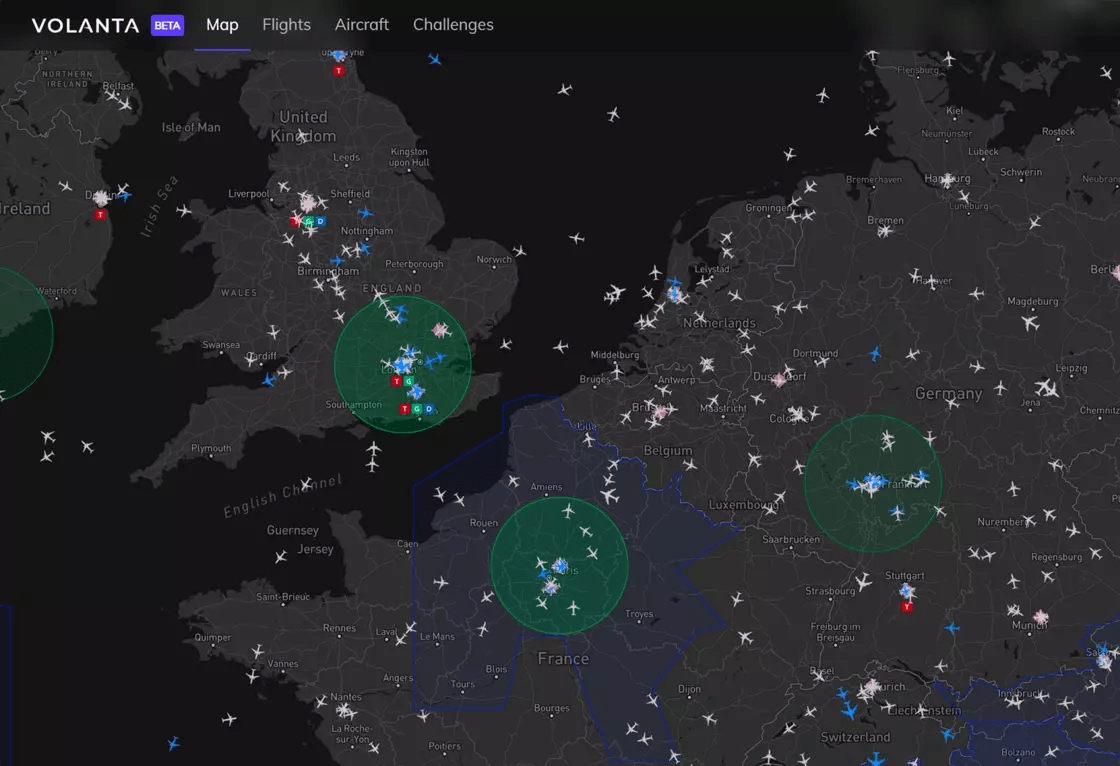This screenshot has height=766, width=1120.
Task: Click the "Swansea" city label
Action: point(221,344)
